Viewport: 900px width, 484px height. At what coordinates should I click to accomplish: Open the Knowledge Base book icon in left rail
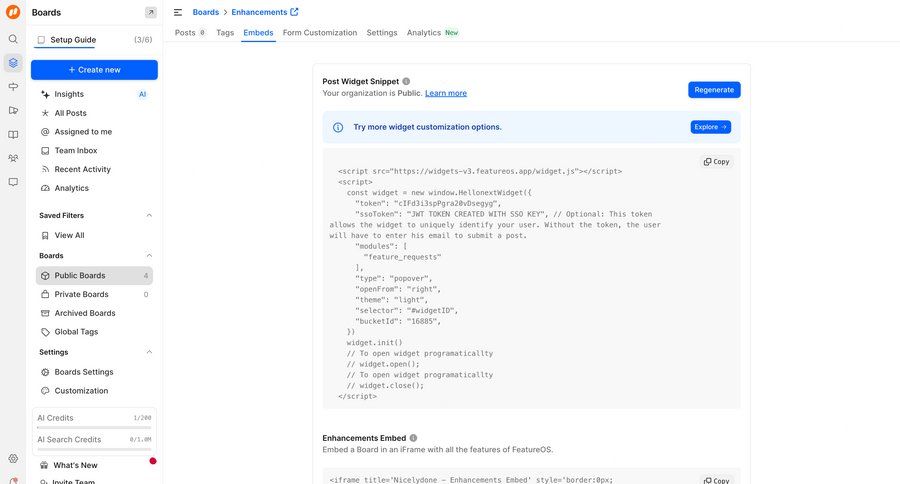coord(13,134)
